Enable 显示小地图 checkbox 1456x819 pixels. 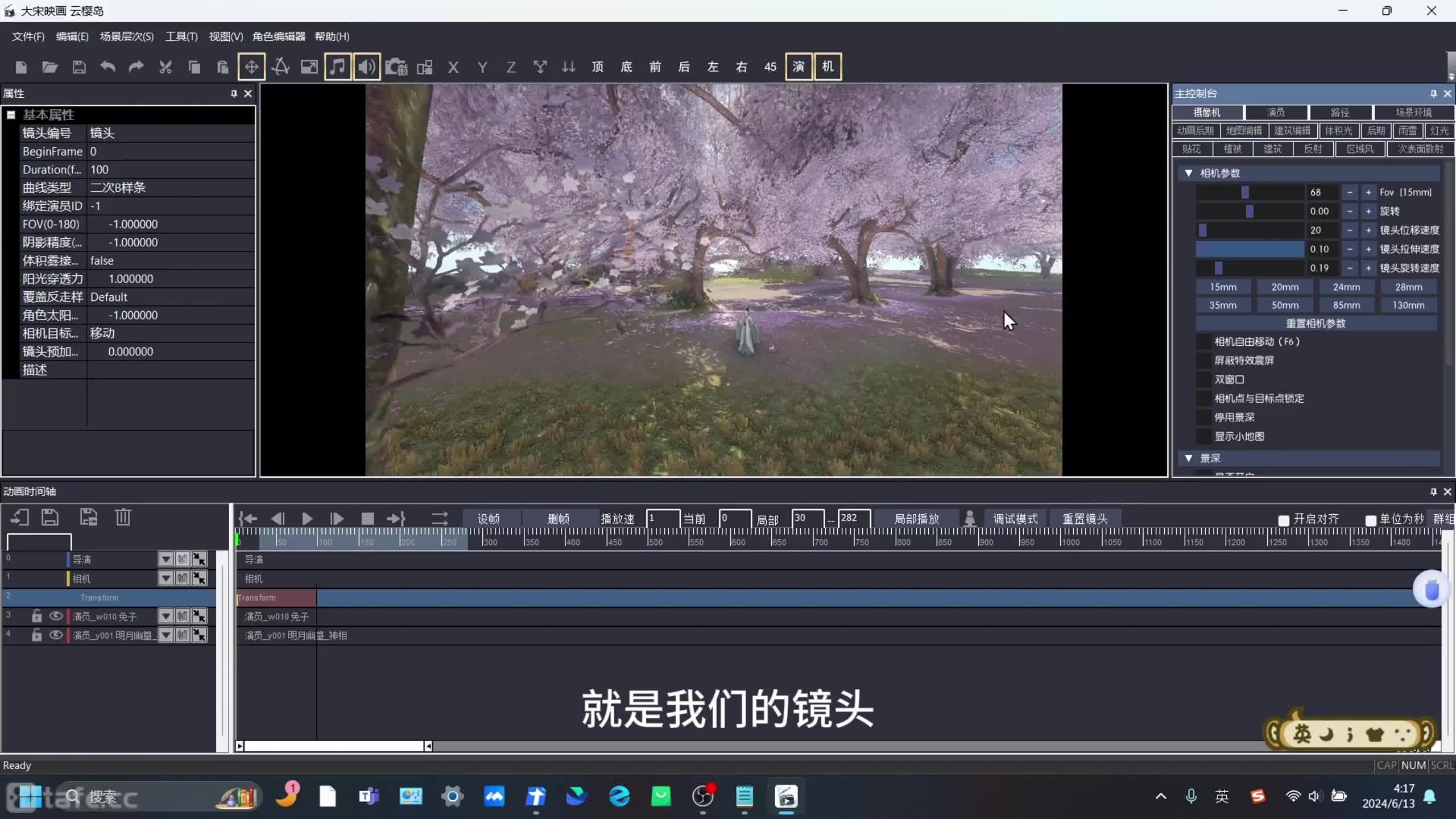pos(1203,437)
